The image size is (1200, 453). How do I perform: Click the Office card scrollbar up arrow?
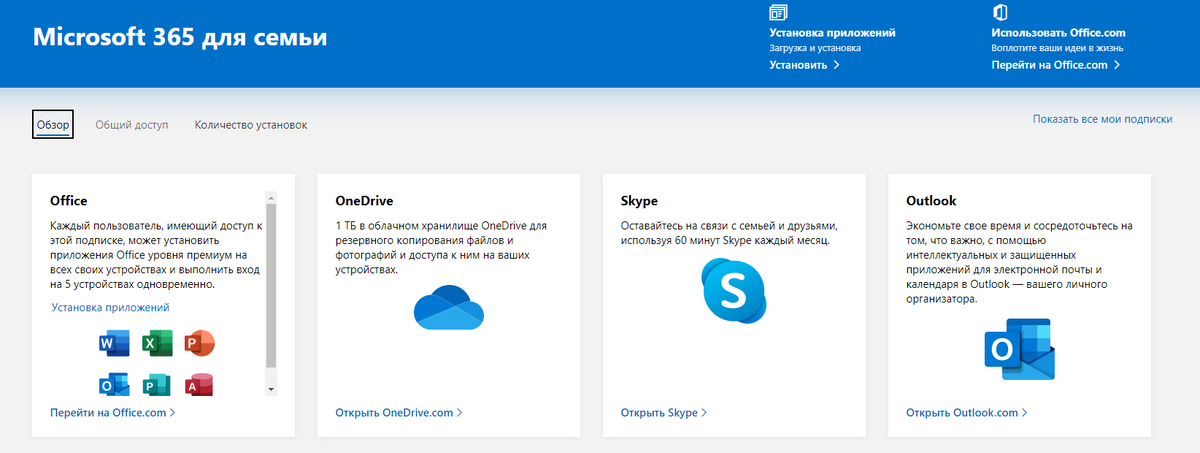(271, 197)
